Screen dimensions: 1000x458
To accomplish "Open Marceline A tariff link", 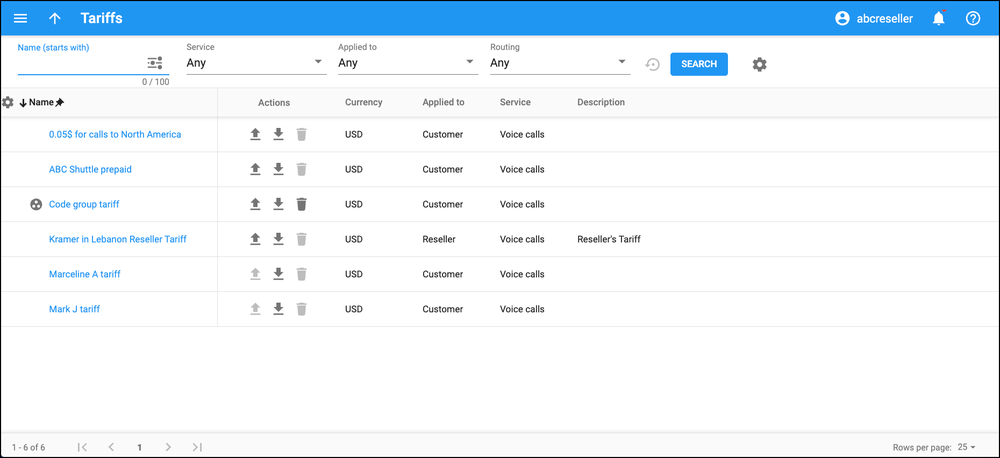I will coord(85,274).
